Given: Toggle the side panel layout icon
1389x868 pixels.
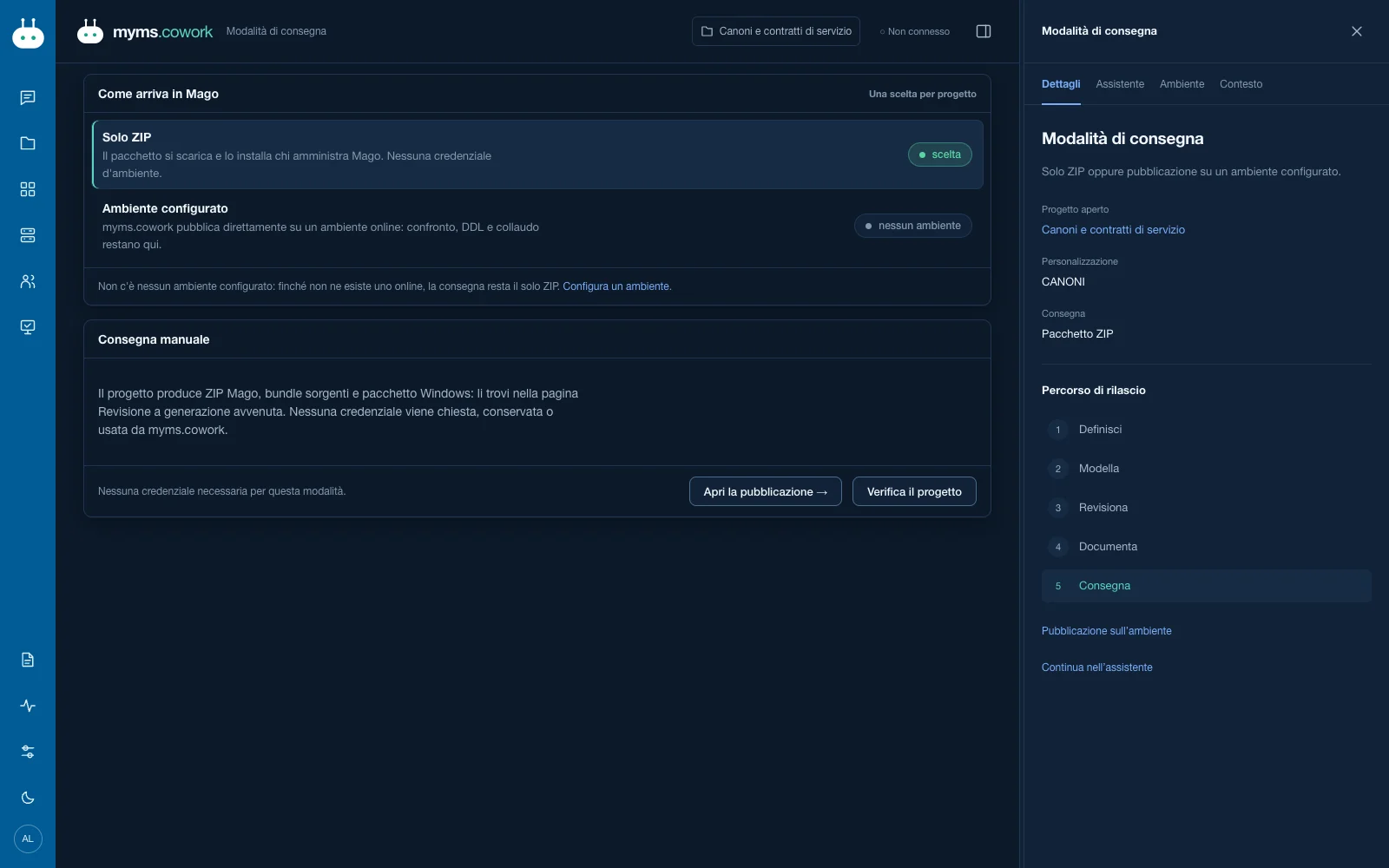Looking at the screenshot, I should [x=984, y=31].
